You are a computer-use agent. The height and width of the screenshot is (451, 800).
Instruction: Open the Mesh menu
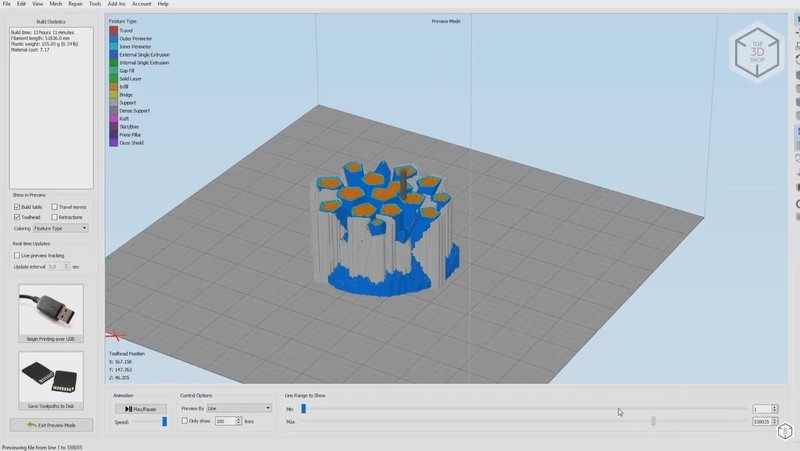tap(55, 4)
